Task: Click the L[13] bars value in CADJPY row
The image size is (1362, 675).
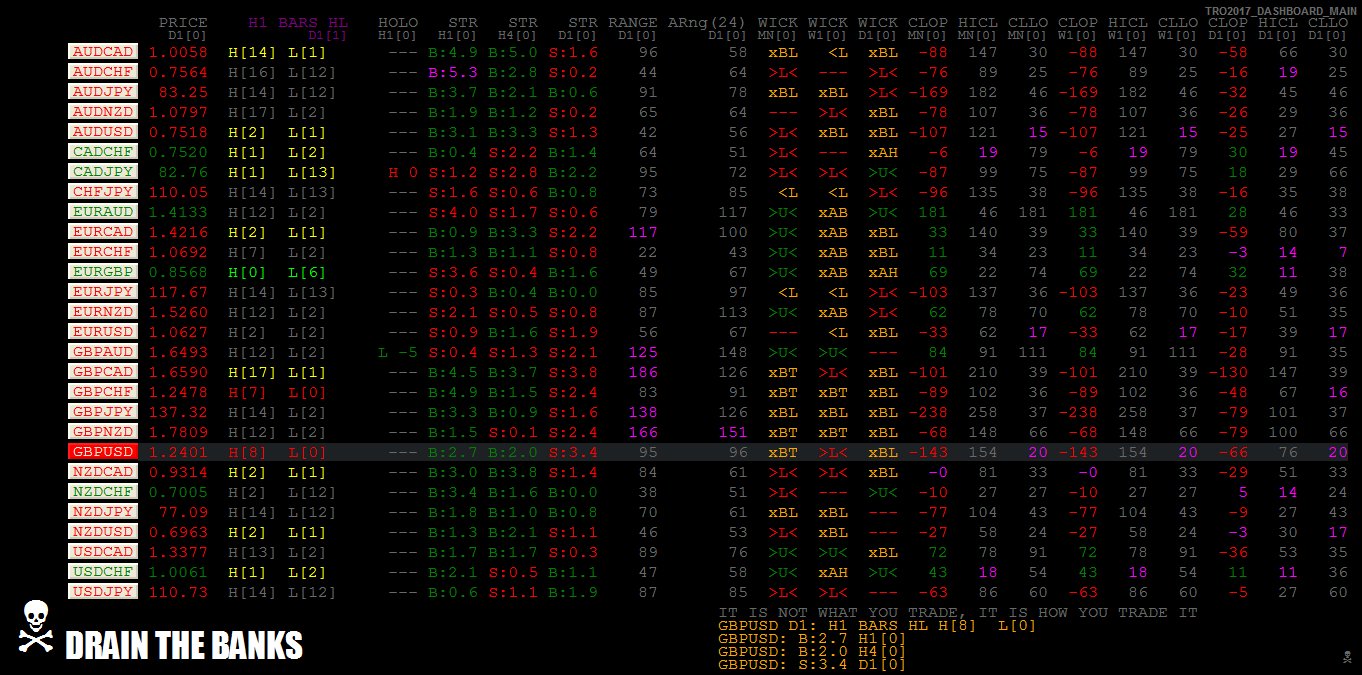Action: 312,172
